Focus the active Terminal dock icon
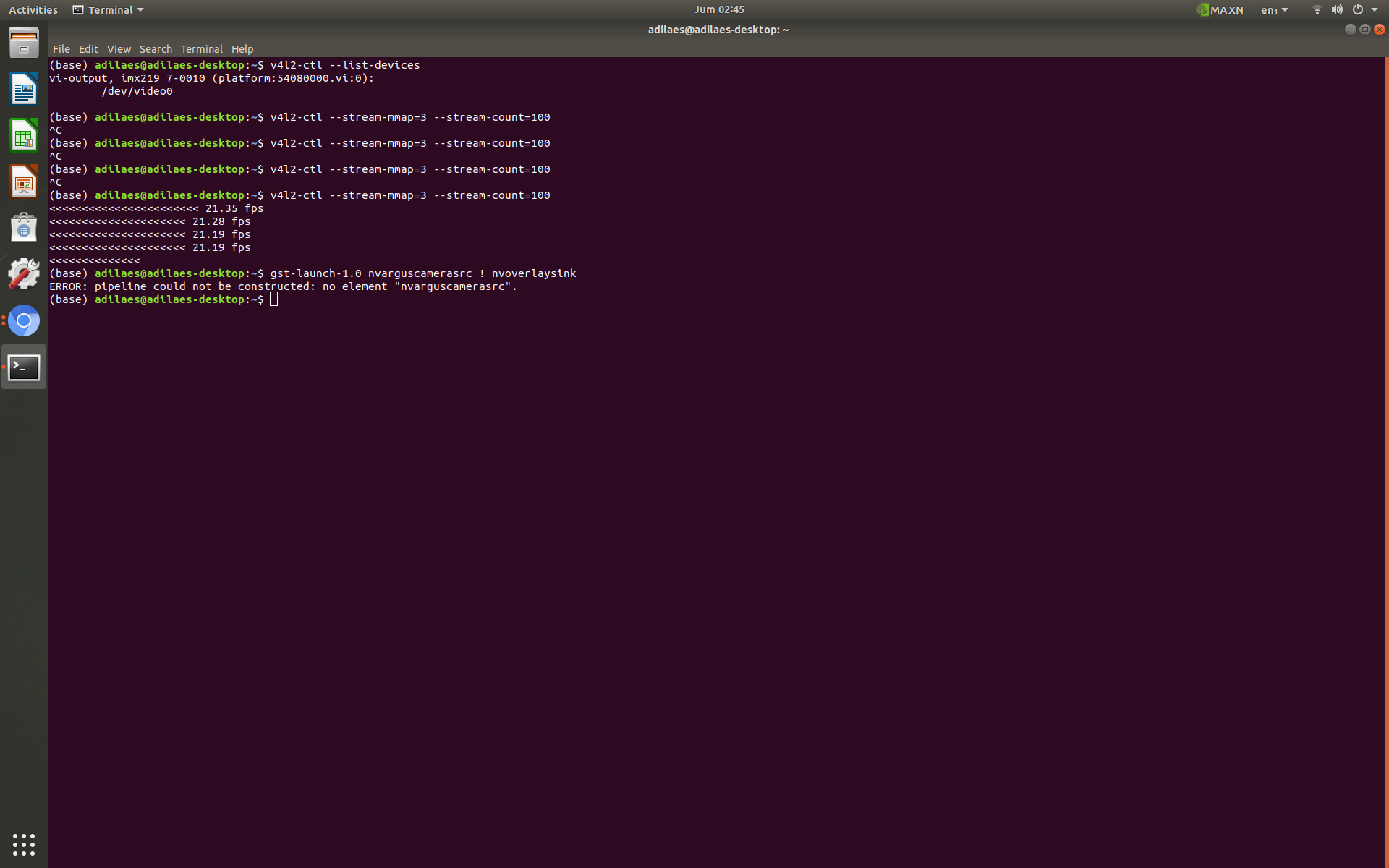Viewport: 1389px width, 868px height. point(24,367)
